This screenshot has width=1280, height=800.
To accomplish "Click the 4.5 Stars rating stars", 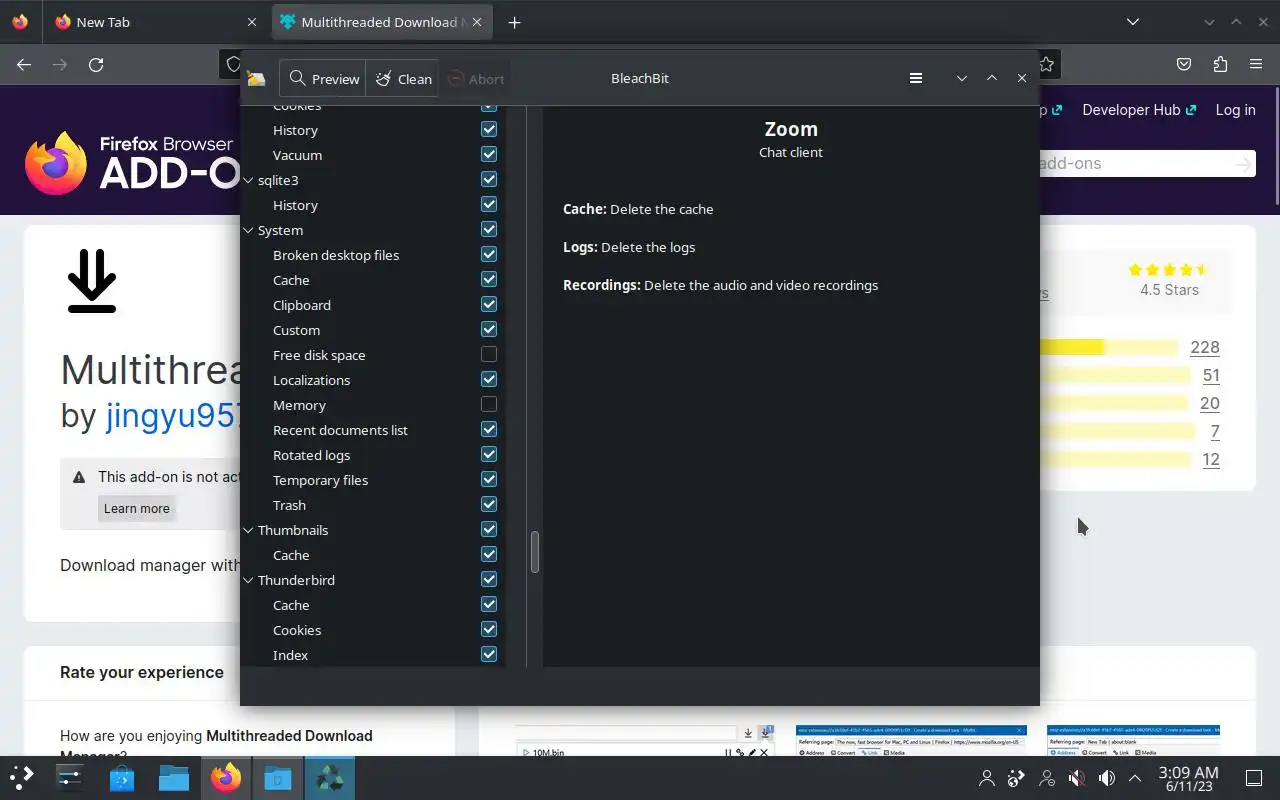I will click(1169, 270).
